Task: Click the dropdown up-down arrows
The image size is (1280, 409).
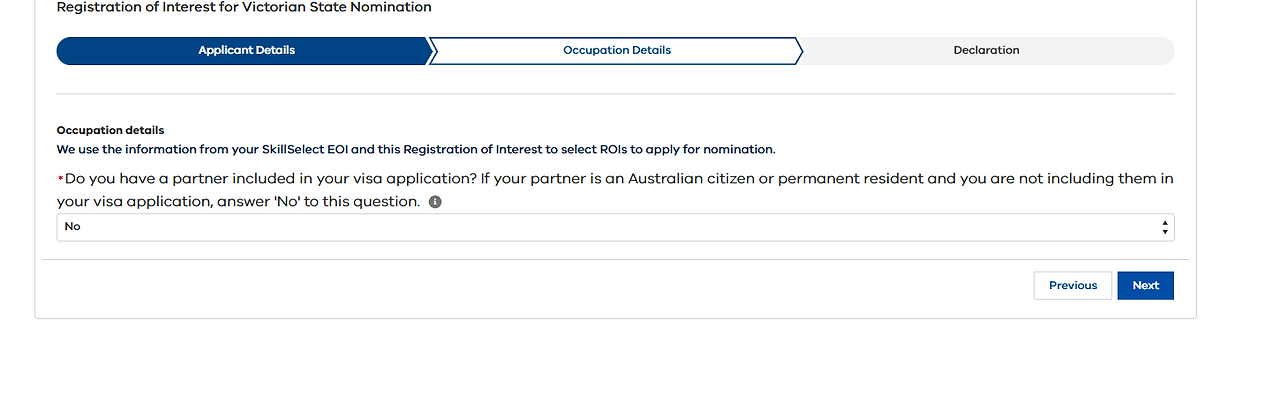Action: tap(1164, 227)
